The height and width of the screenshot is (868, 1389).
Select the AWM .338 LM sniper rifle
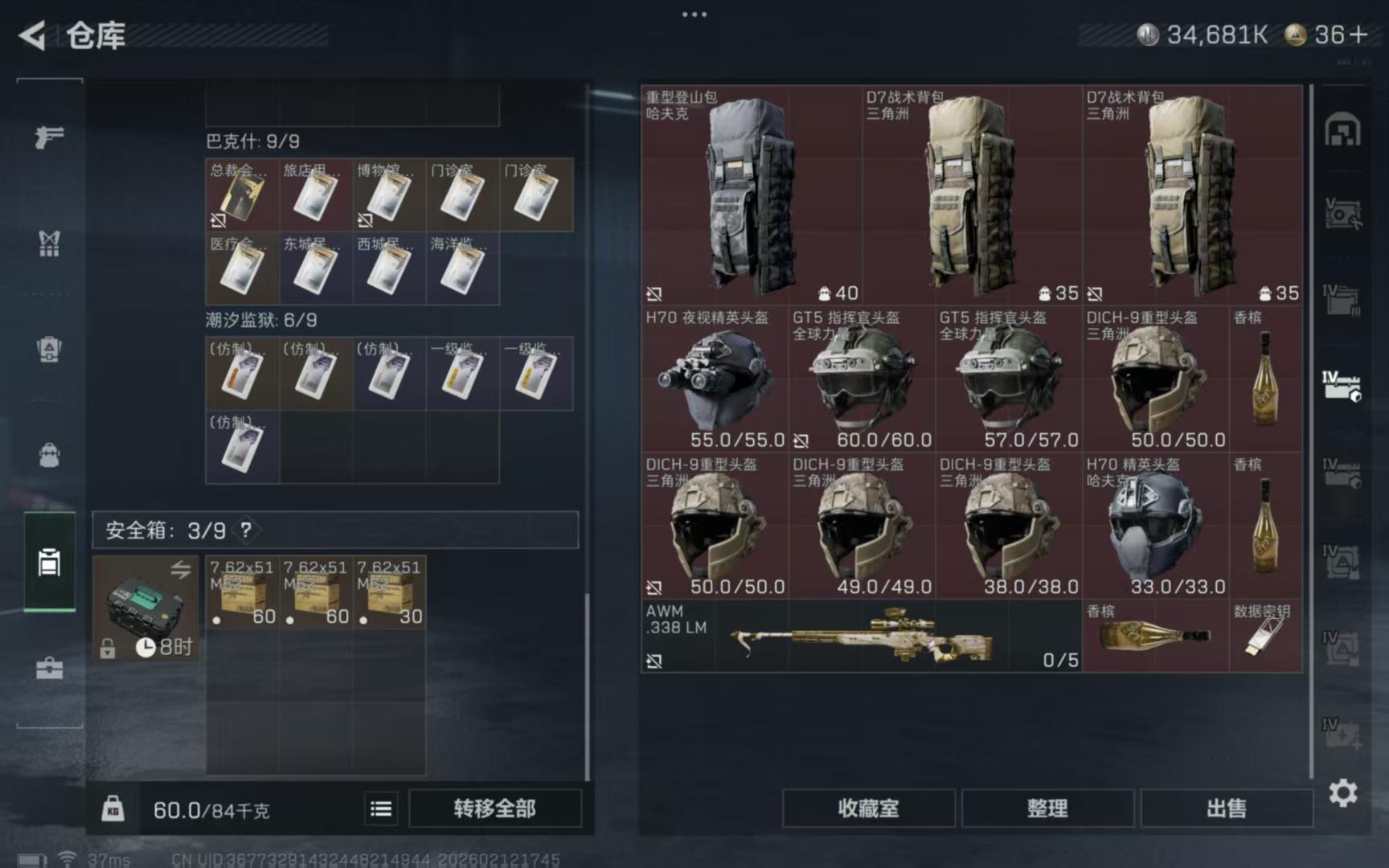point(861,636)
